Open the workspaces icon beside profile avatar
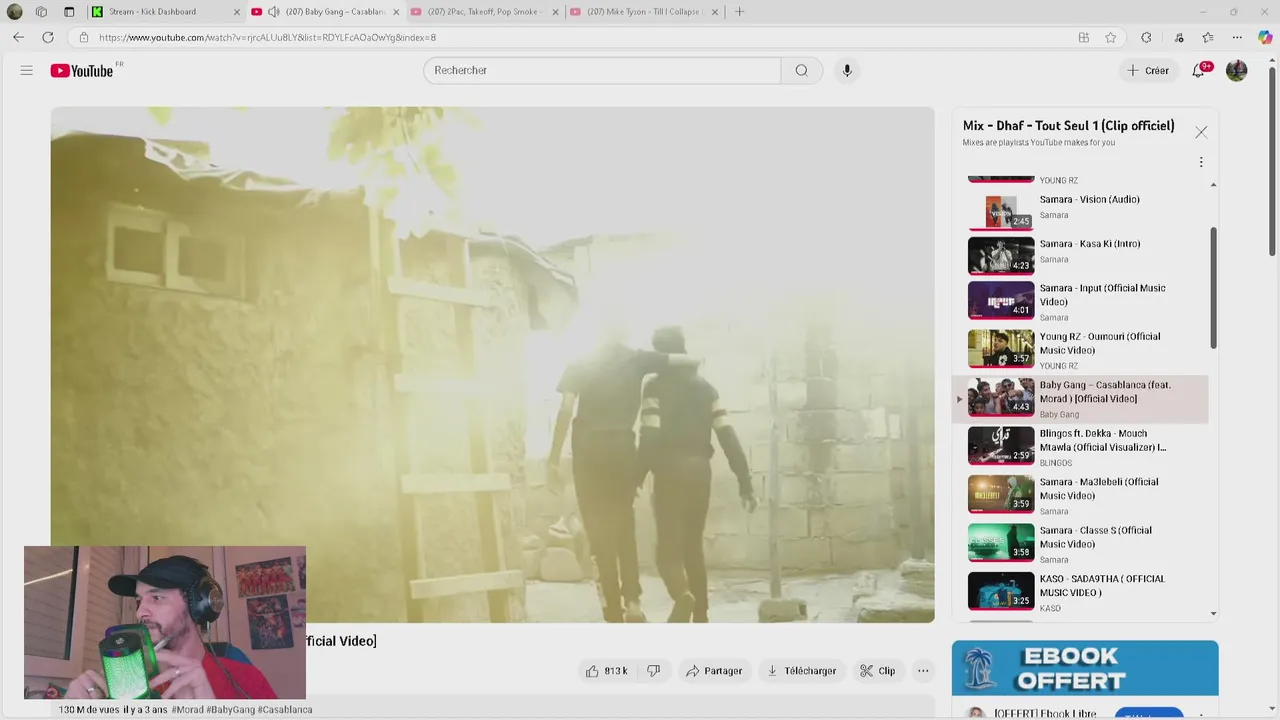The height and width of the screenshot is (720, 1280). [41, 12]
